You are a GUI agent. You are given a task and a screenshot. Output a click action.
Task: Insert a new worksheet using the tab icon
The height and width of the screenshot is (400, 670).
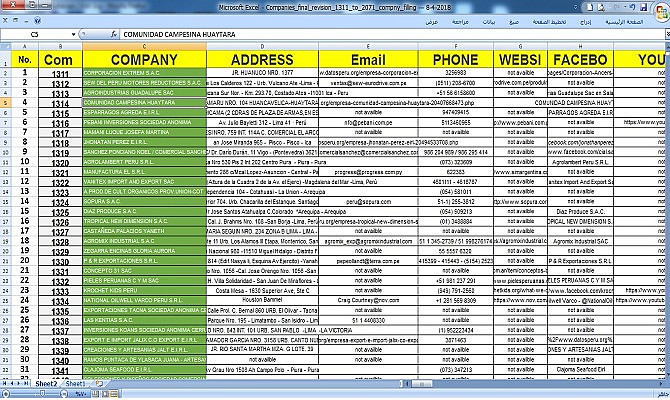[x=99, y=384]
